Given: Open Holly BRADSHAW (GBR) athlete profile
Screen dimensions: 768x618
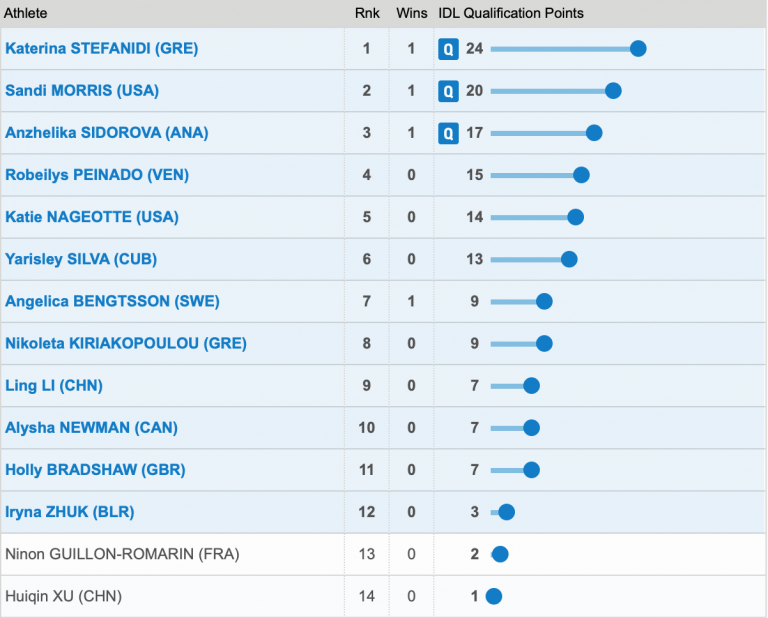Looking at the screenshot, I should coord(95,469).
